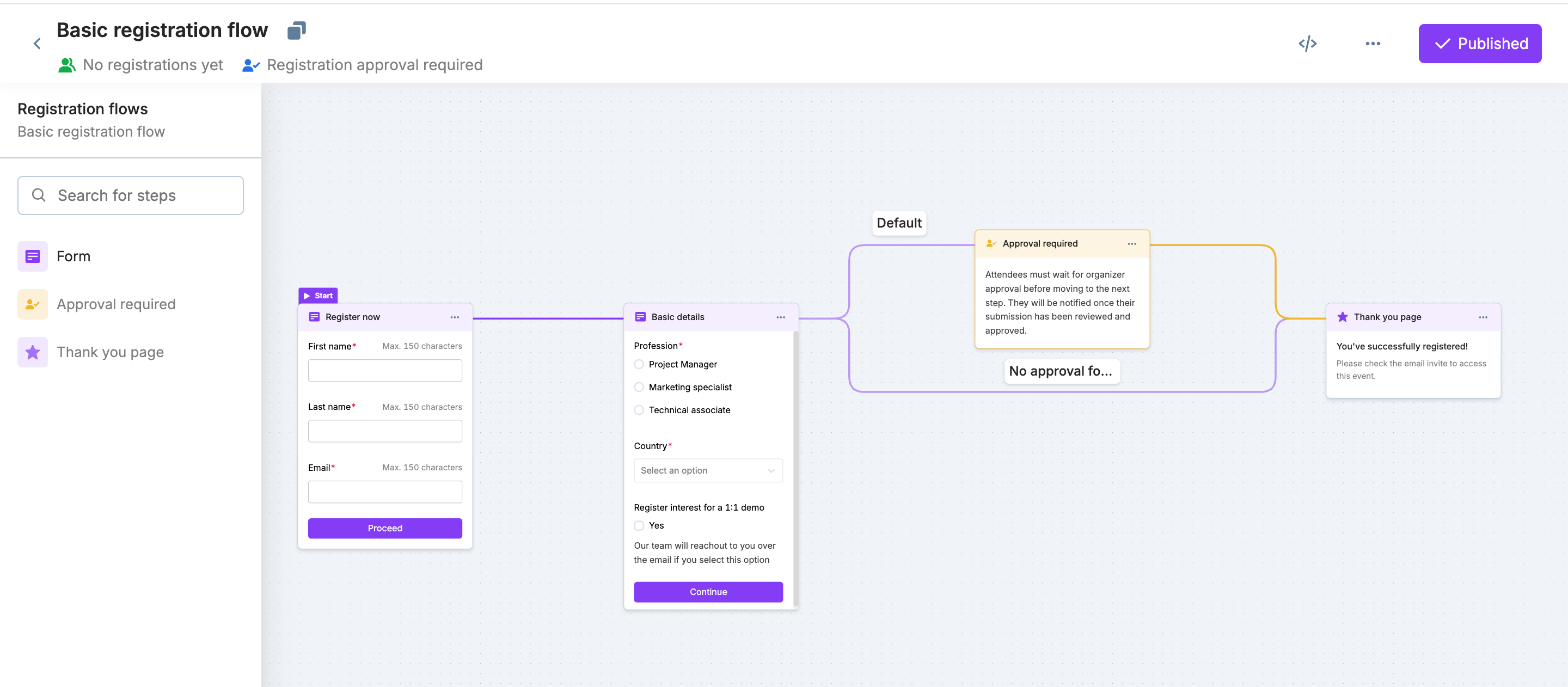Click the Form step icon in sidebar

pyautogui.click(x=32, y=256)
